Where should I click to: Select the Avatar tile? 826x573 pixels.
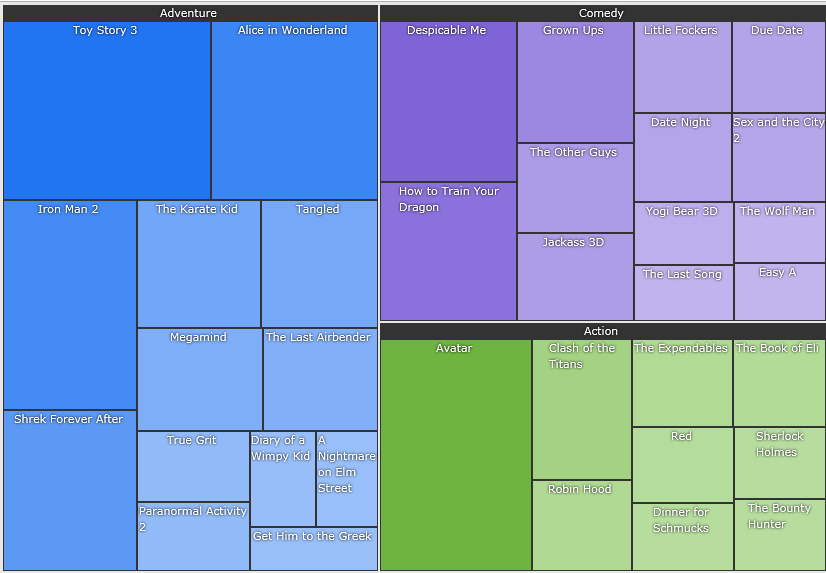pyautogui.click(x=456, y=455)
